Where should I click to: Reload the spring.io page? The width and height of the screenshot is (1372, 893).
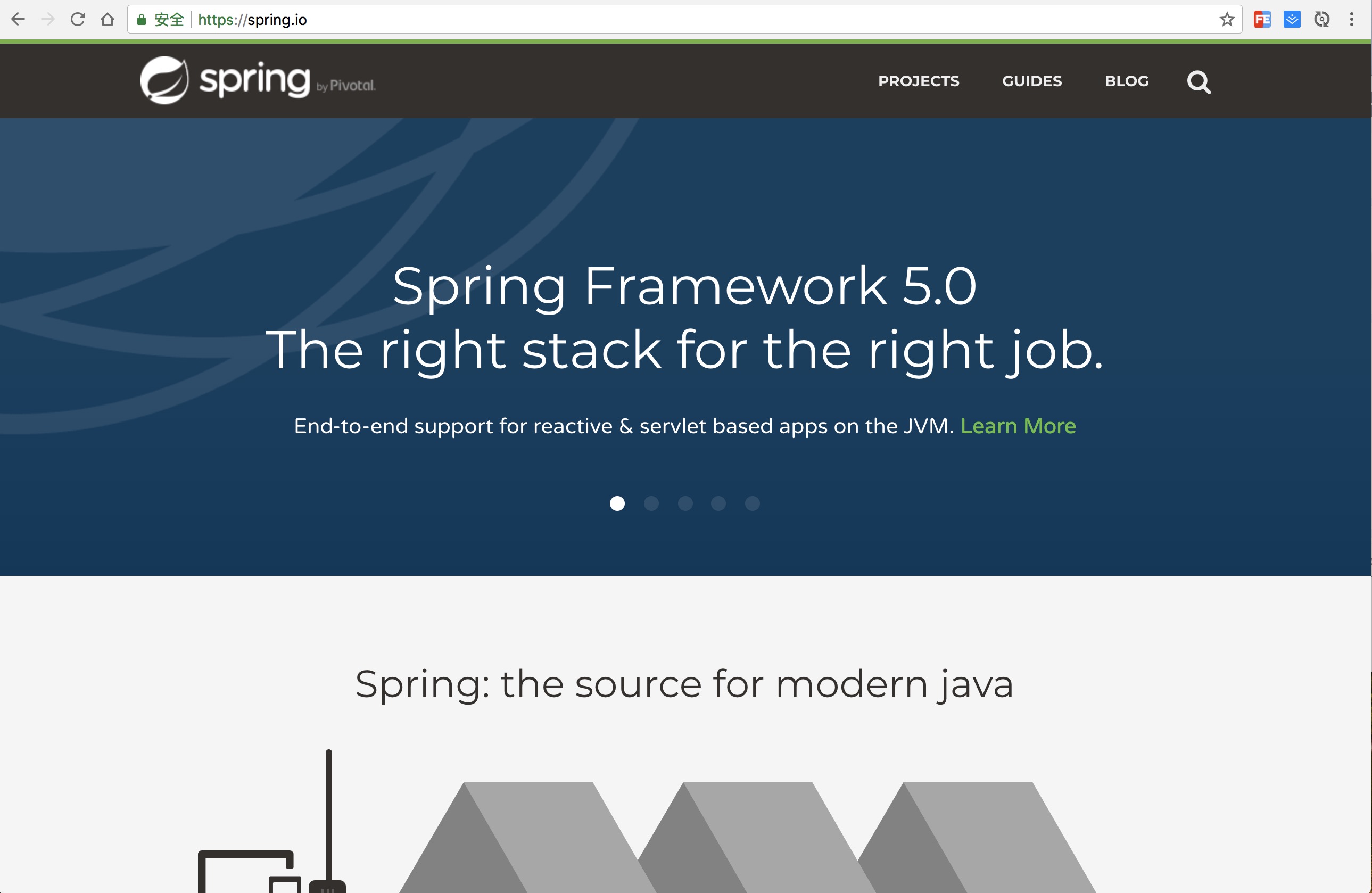(78, 20)
